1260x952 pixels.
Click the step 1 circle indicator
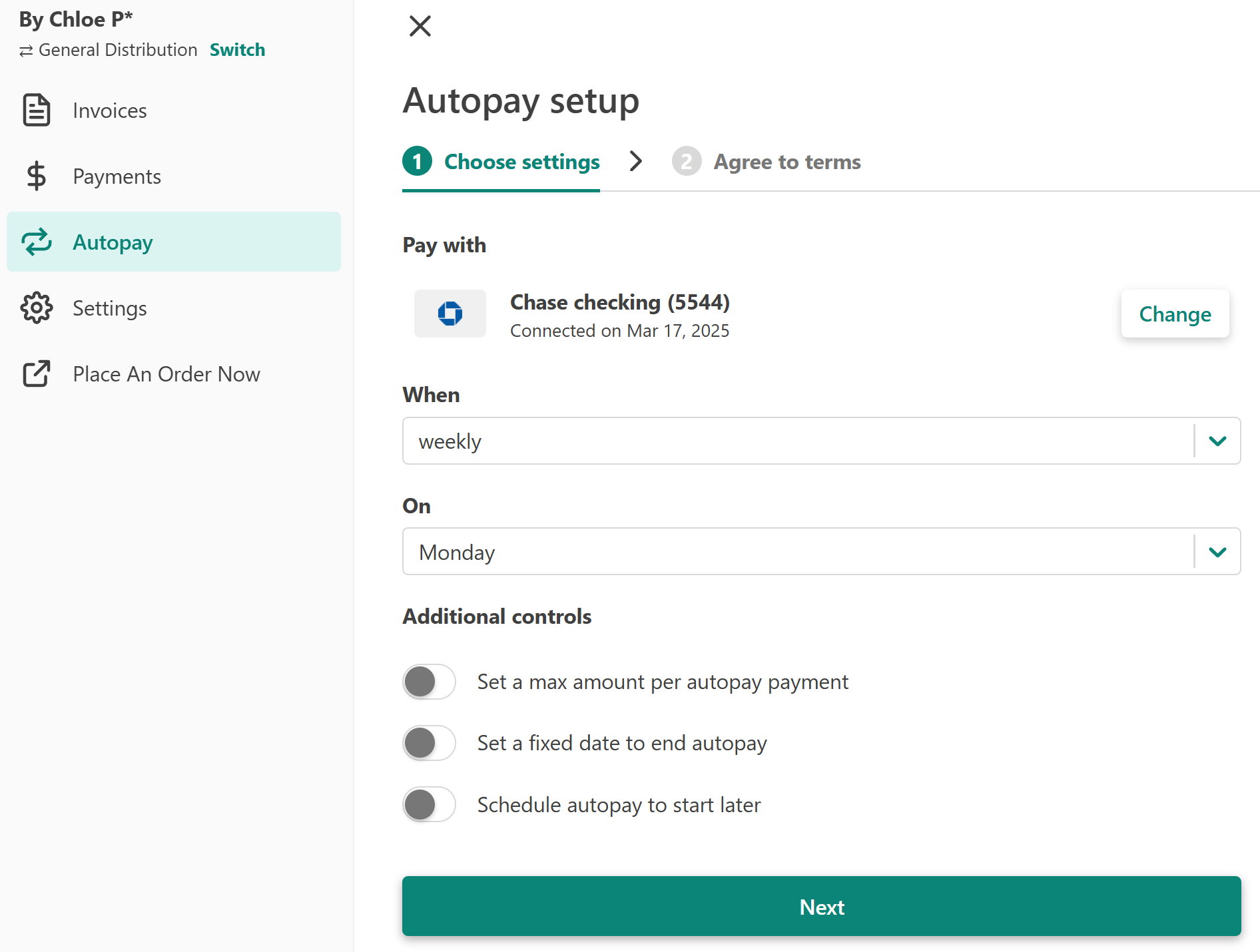(418, 162)
